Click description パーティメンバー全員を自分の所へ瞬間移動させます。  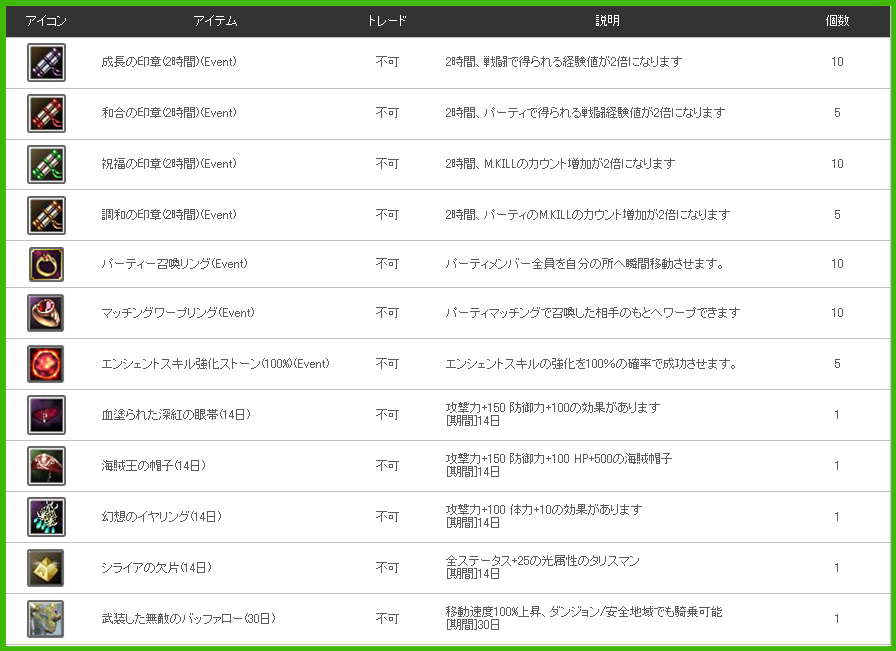click(585, 263)
